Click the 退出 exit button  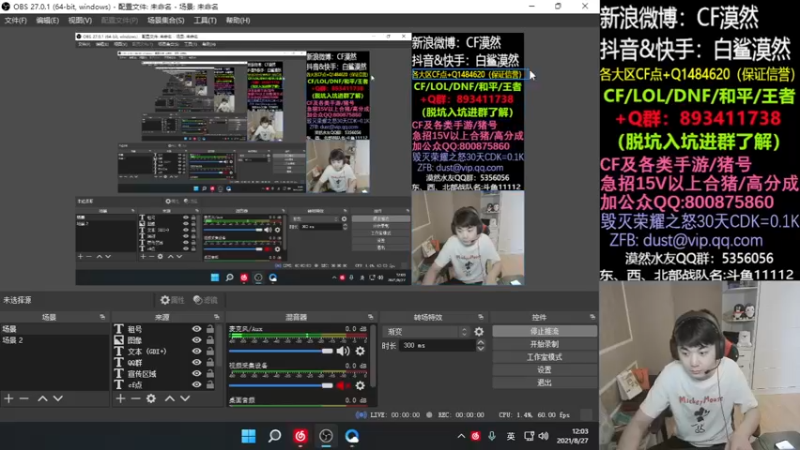(544, 383)
